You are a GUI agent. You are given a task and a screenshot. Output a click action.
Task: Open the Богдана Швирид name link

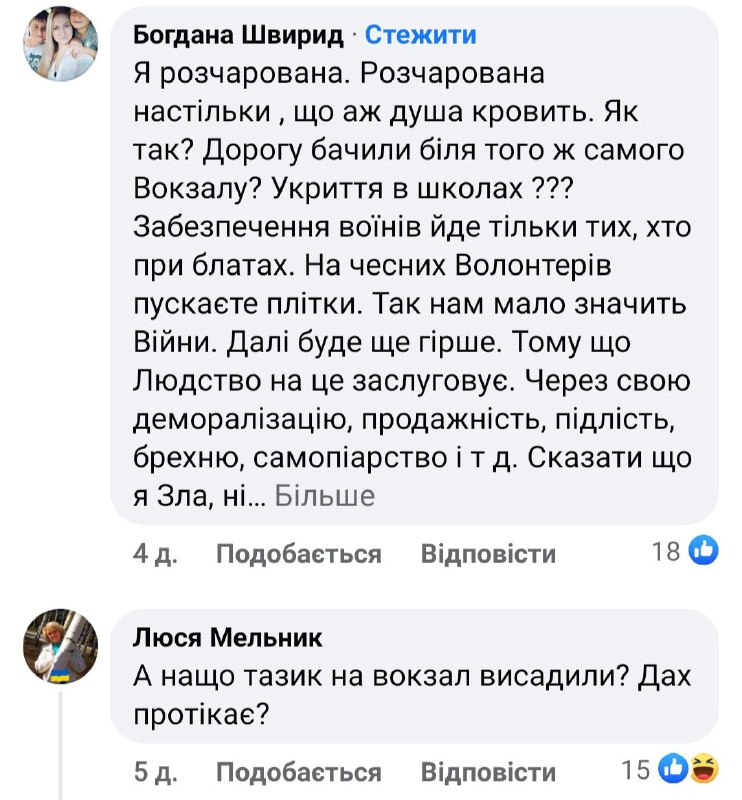coord(238,35)
